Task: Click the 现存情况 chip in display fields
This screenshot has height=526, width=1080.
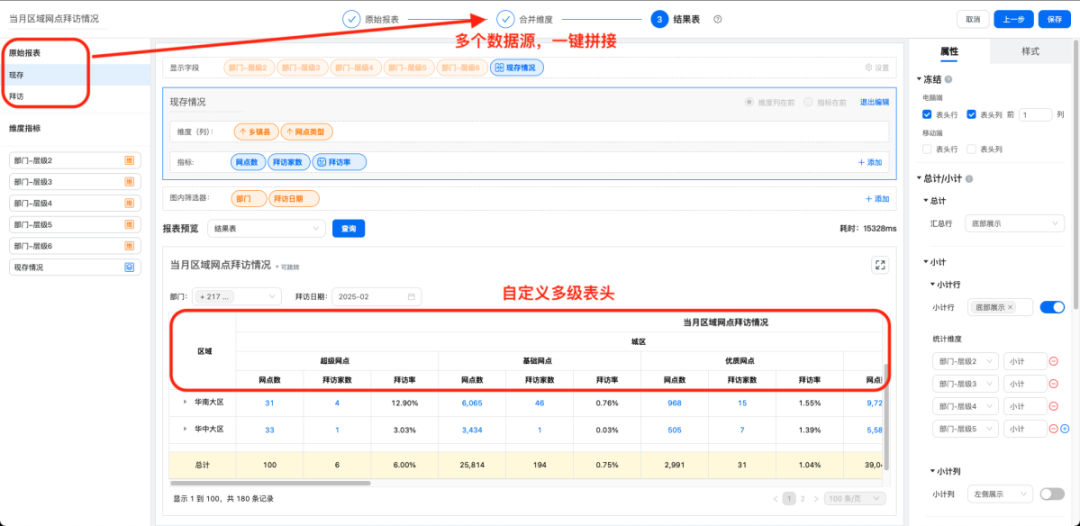Action: tap(517, 67)
